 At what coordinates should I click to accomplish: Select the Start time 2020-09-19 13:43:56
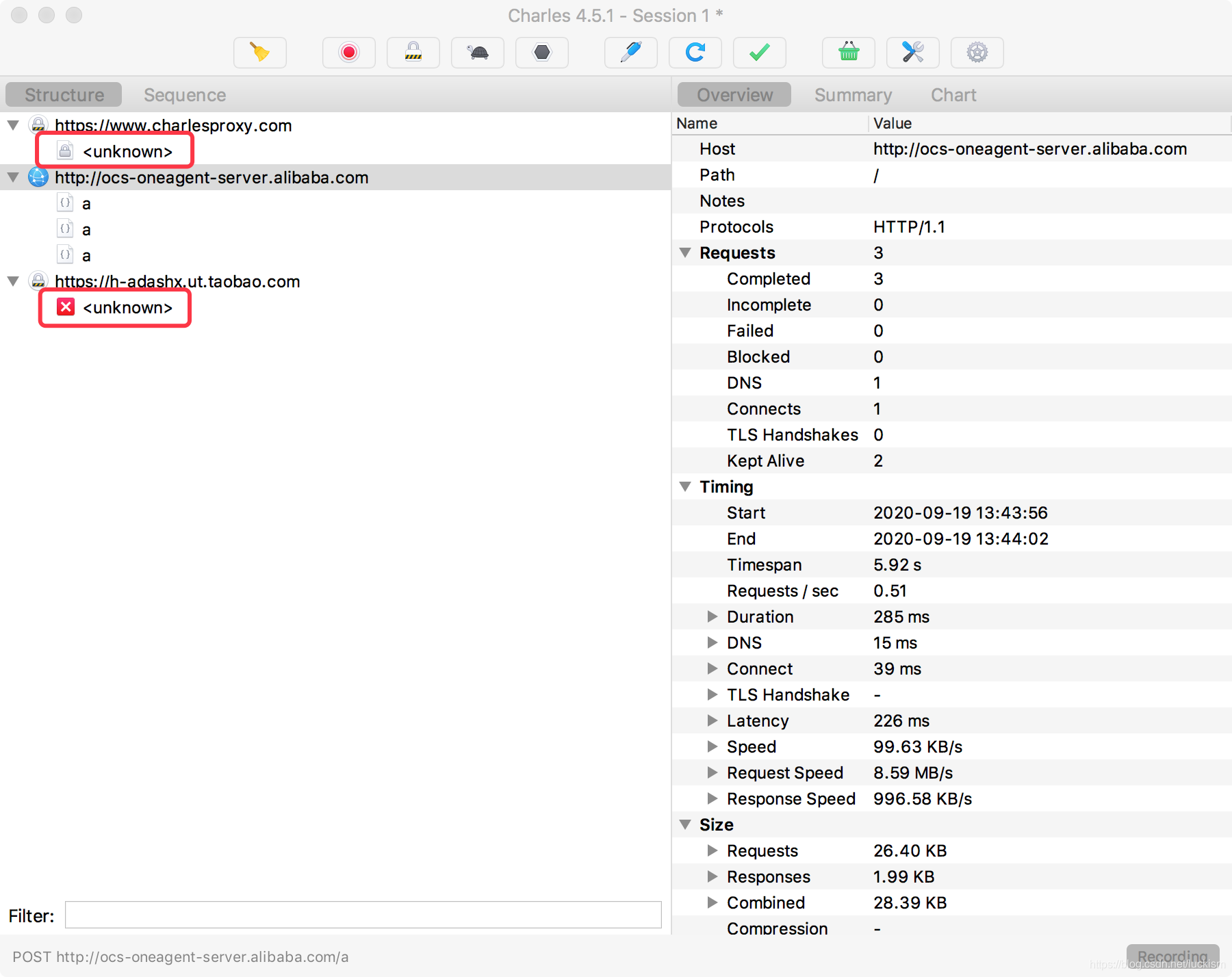[x=960, y=512]
